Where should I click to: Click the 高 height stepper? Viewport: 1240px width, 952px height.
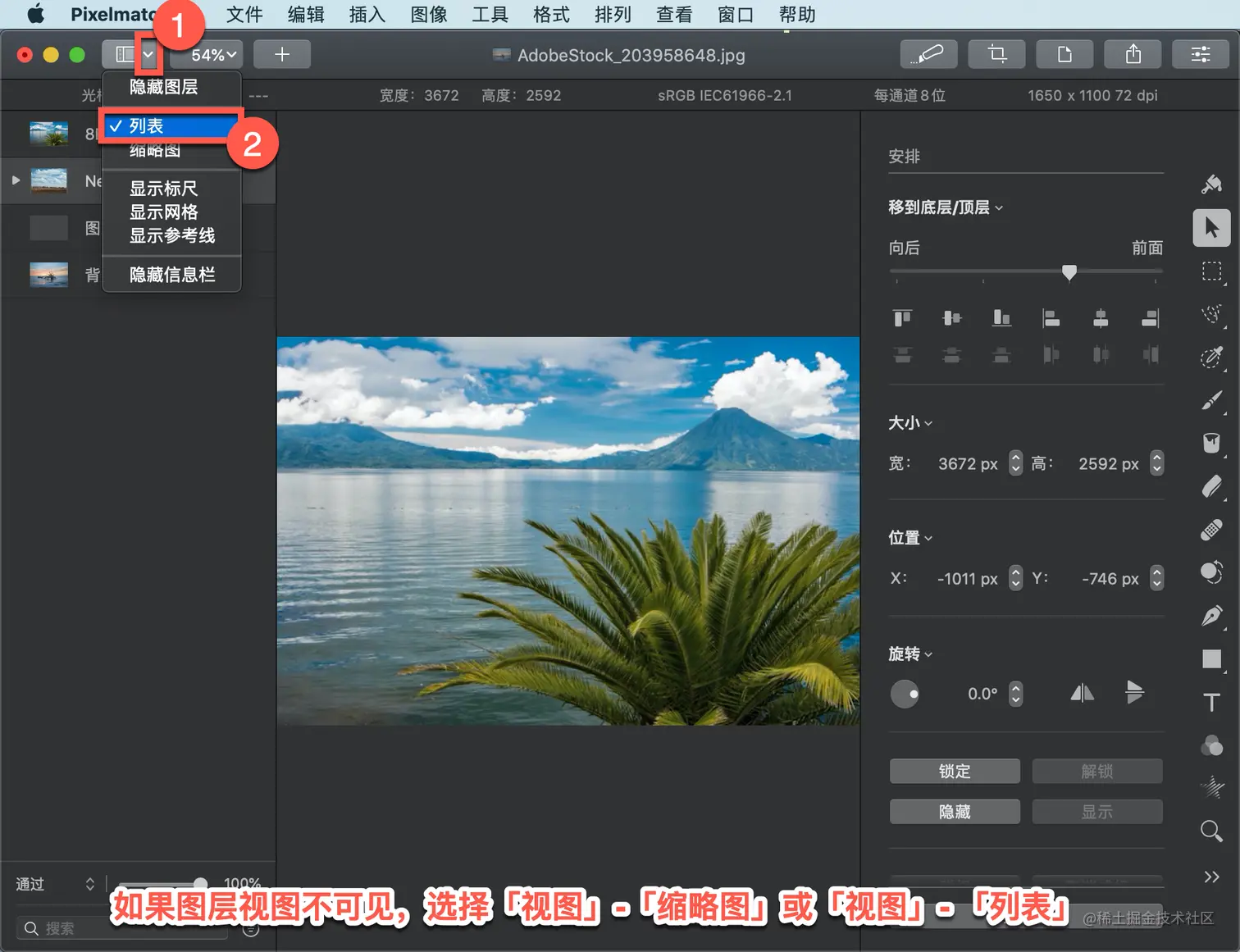click(x=1156, y=464)
